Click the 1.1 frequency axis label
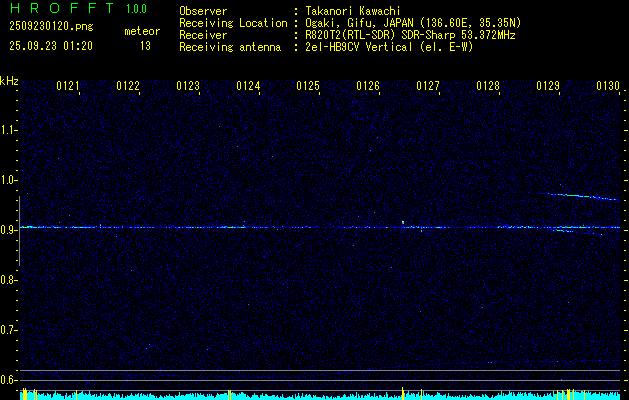 [9, 130]
